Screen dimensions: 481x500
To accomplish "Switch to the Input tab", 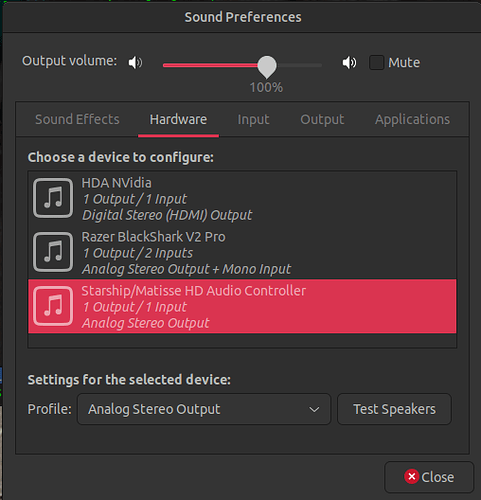I will 253,119.
